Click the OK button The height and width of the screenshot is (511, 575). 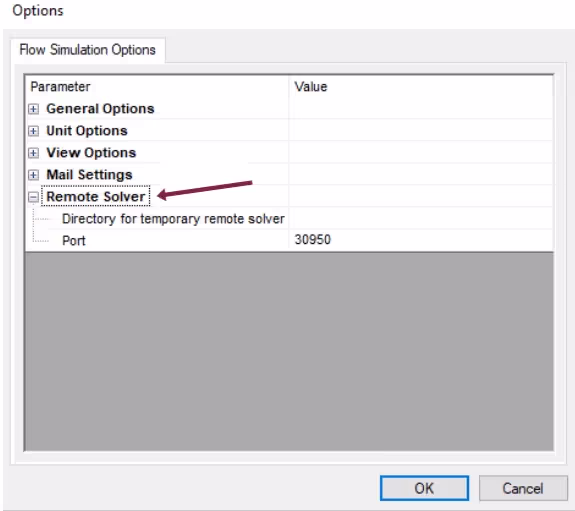[424, 488]
